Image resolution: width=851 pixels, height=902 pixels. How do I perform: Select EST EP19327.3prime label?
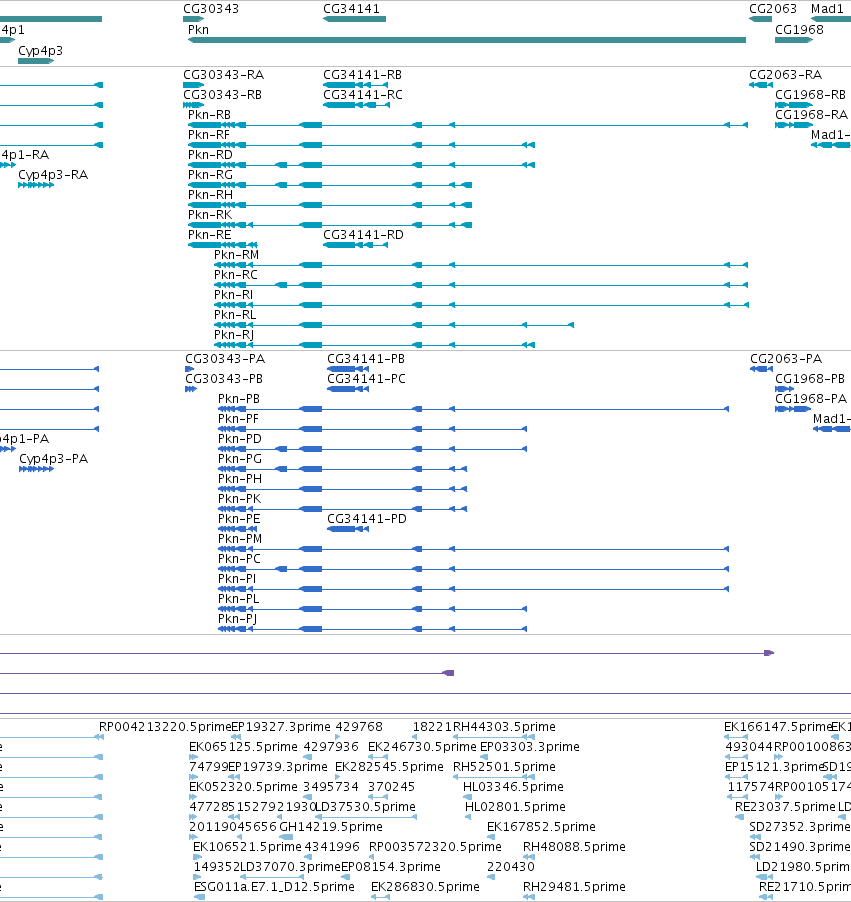pyautogui.click(x=281, y=727)
